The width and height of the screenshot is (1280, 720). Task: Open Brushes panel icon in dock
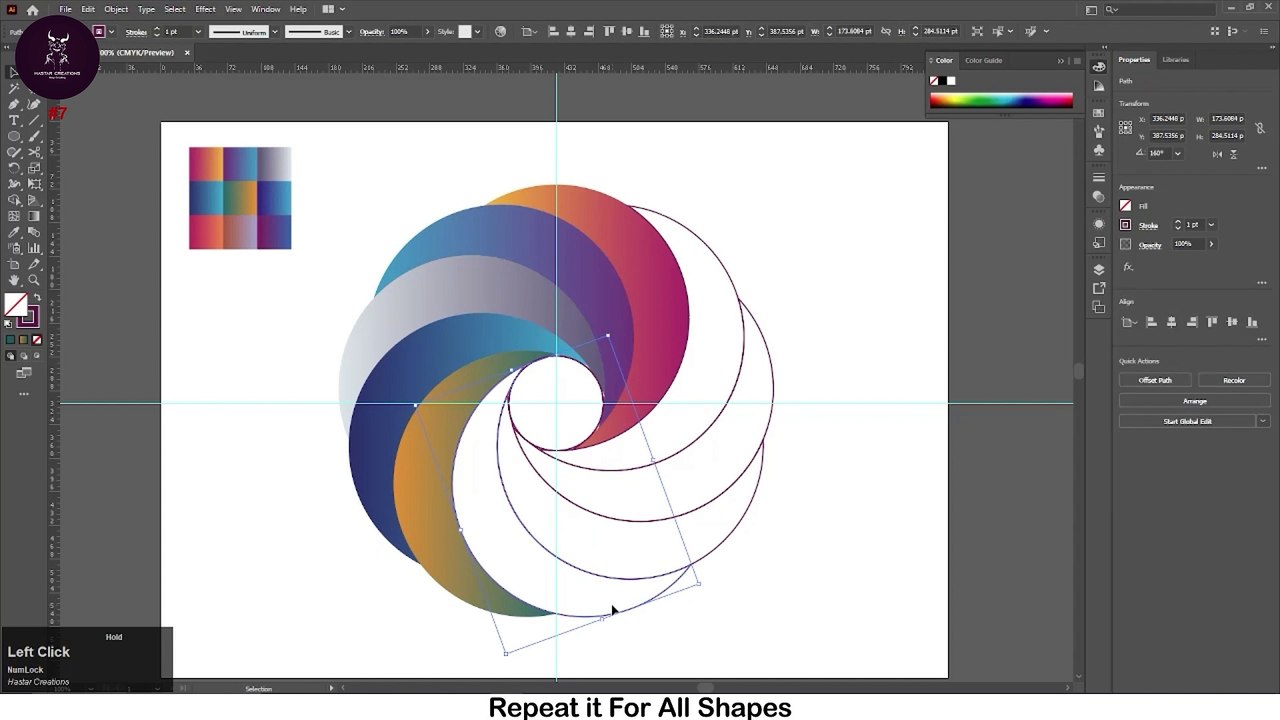click(x=1099, y=131)
